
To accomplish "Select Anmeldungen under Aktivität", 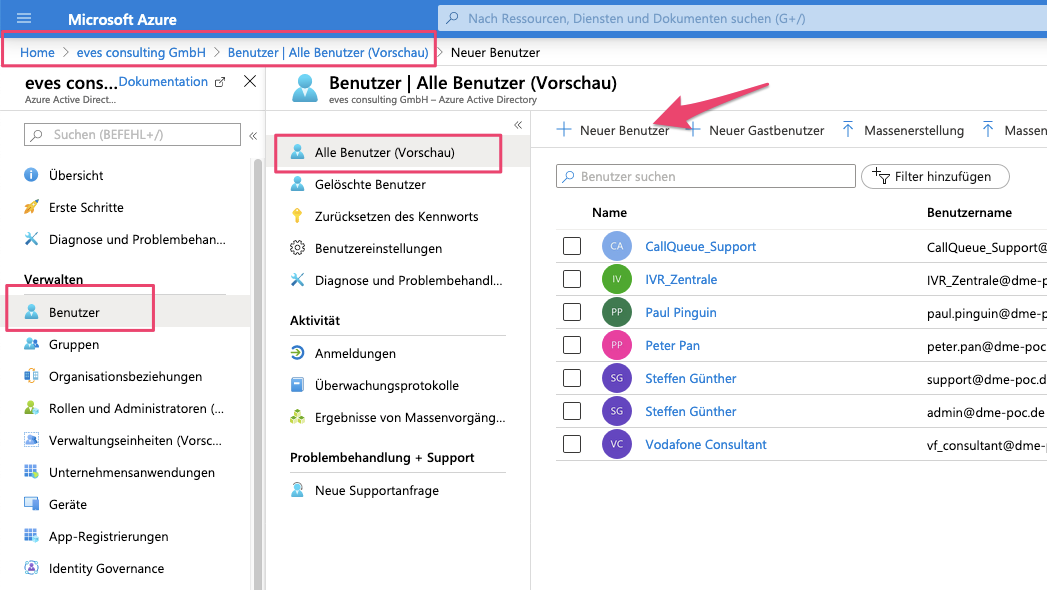I will point(355,354).
